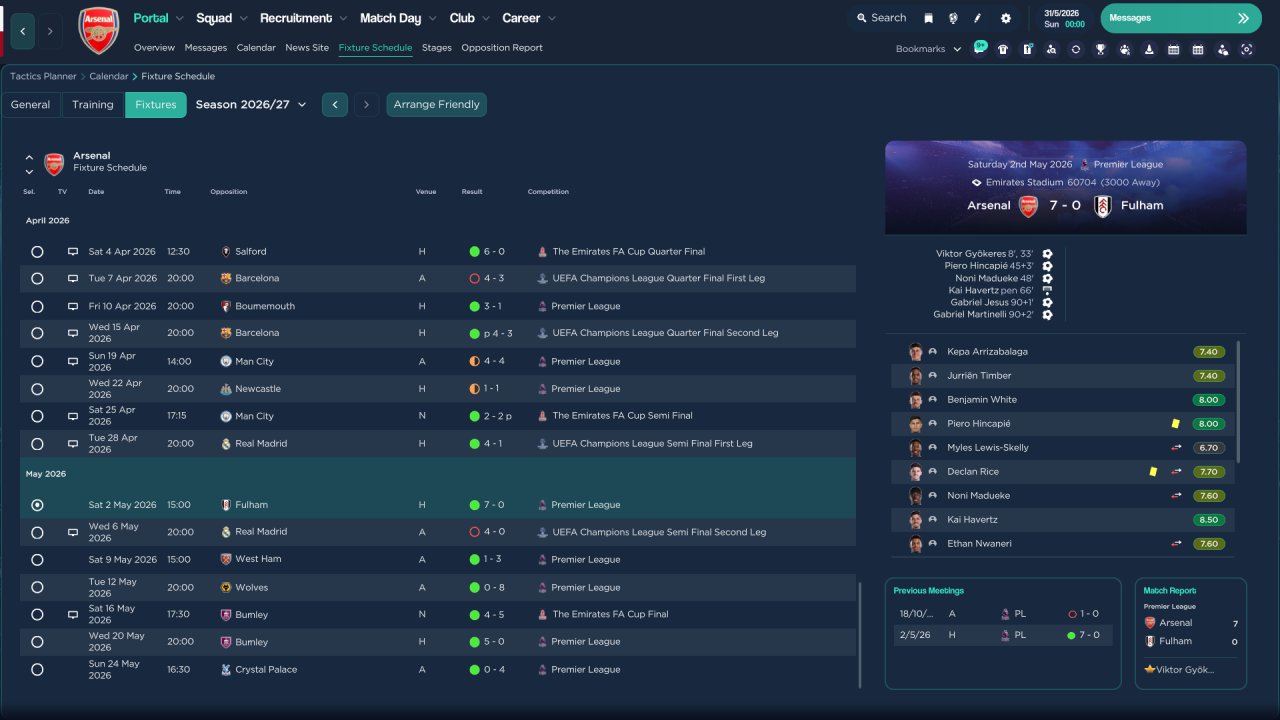The image size is (1280, 720).
Task: Click the Messages continue button
Action: pos(1181,18)
